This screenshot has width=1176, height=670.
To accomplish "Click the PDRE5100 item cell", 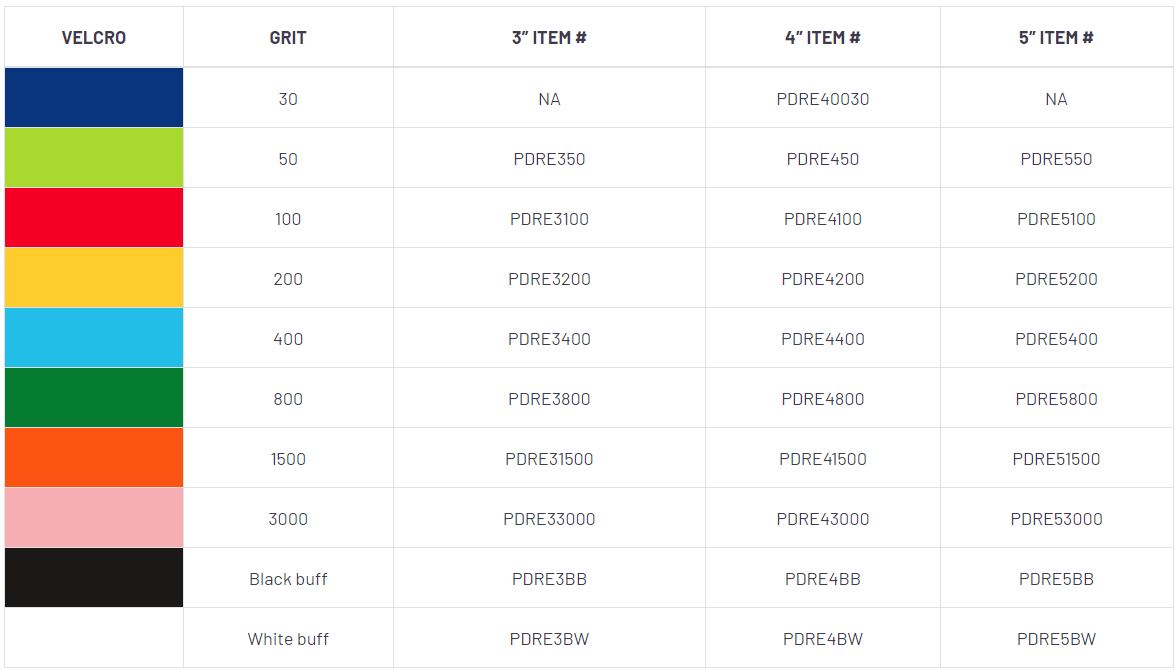I will pos(1056,219).
